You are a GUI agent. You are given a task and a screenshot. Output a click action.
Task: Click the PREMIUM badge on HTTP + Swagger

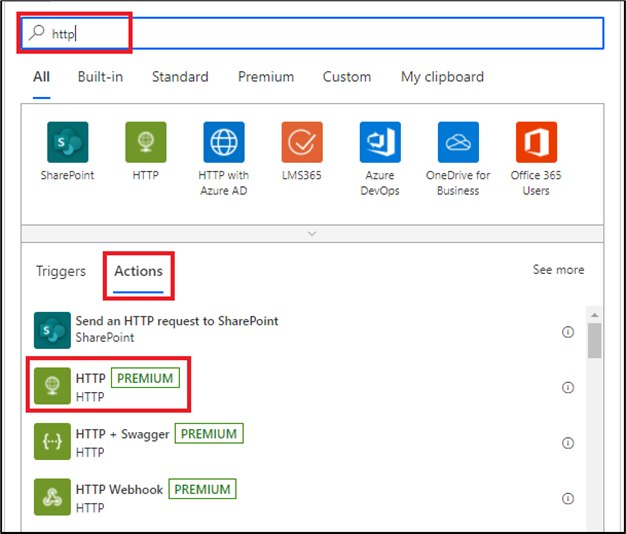(x=209, y=433)
